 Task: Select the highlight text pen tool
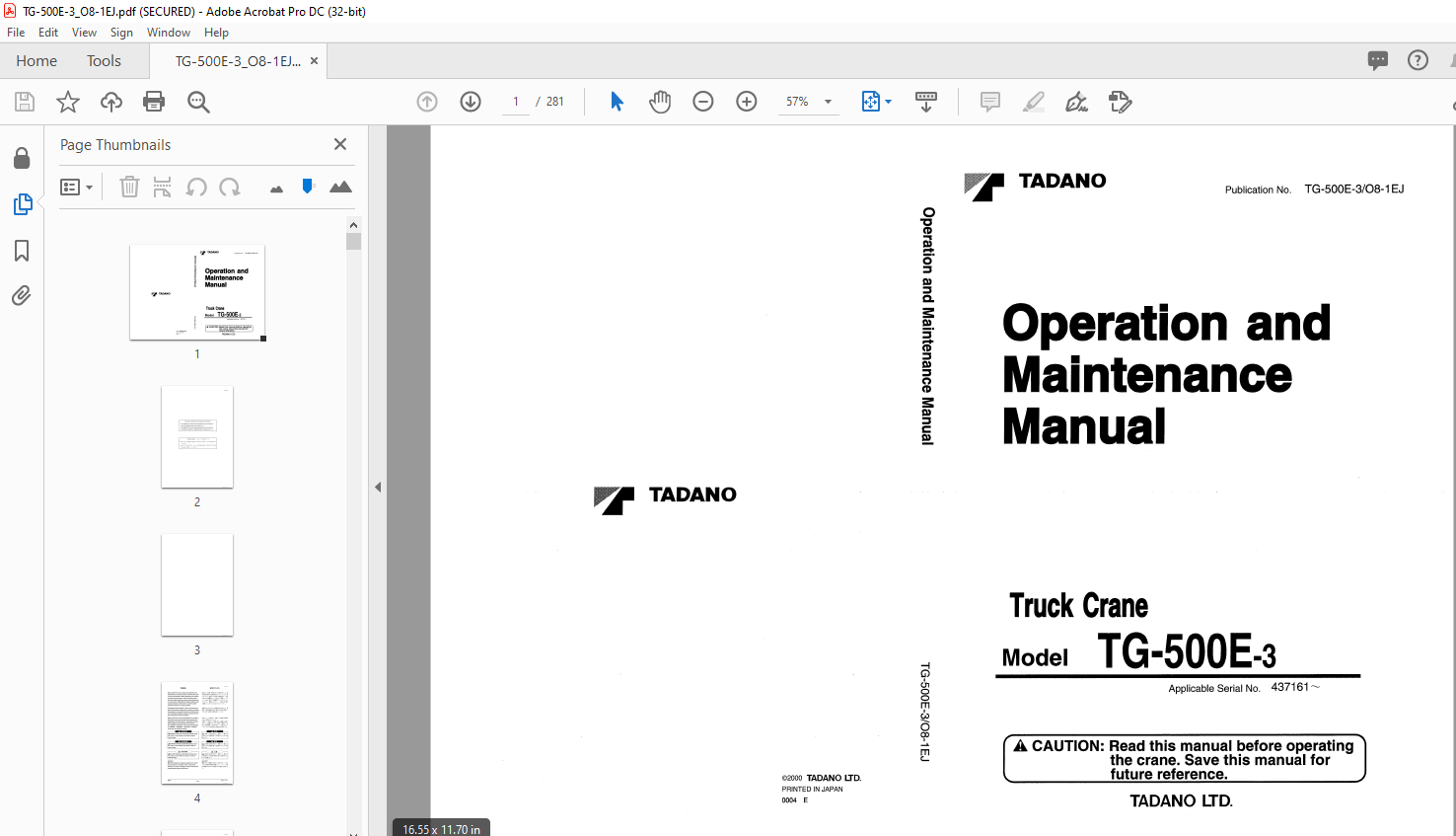[x=1034, y=102]
